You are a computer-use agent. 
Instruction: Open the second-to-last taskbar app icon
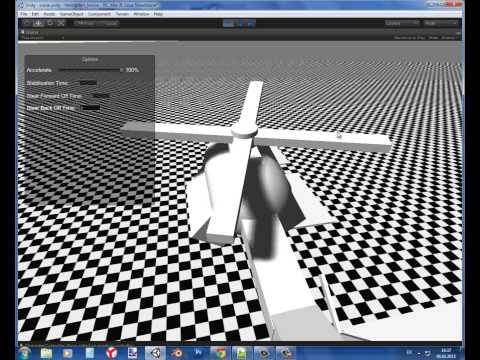264,353
